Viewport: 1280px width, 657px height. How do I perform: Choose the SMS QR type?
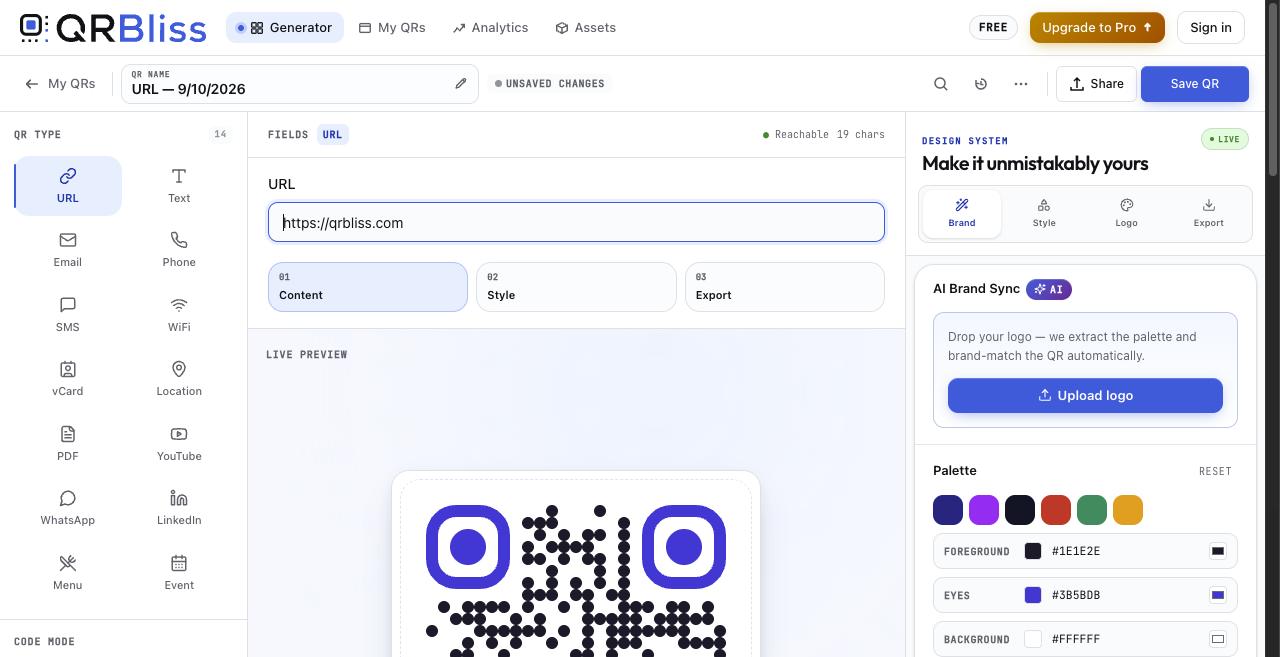(x=68, y=315)
